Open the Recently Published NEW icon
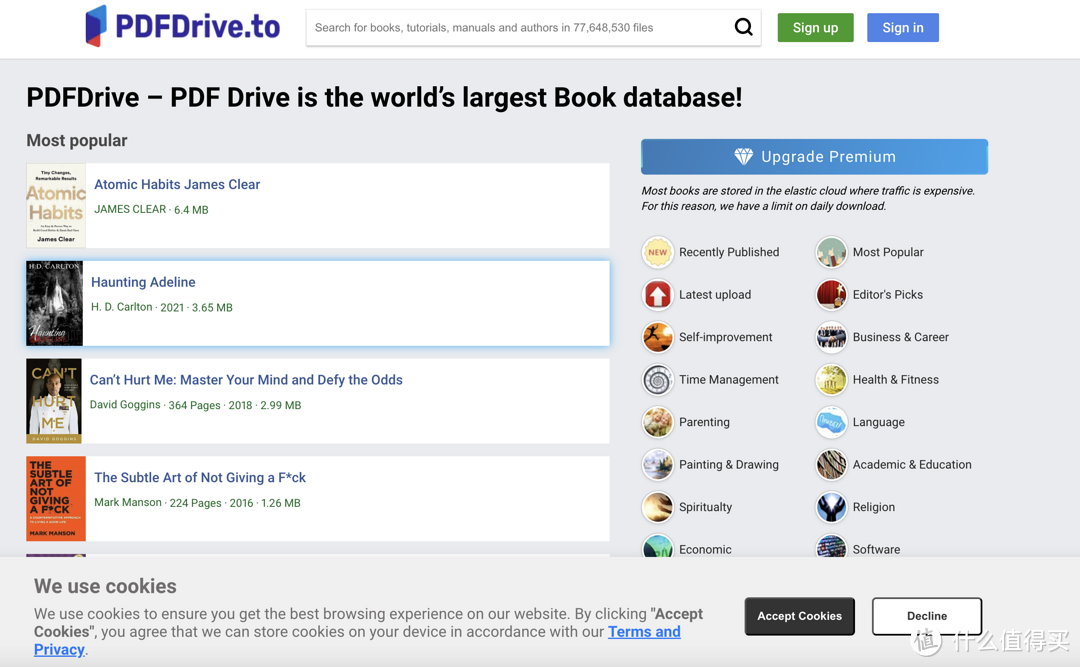Image resolution: width=1080 pixels, height=667 pixels. (658, 252)
